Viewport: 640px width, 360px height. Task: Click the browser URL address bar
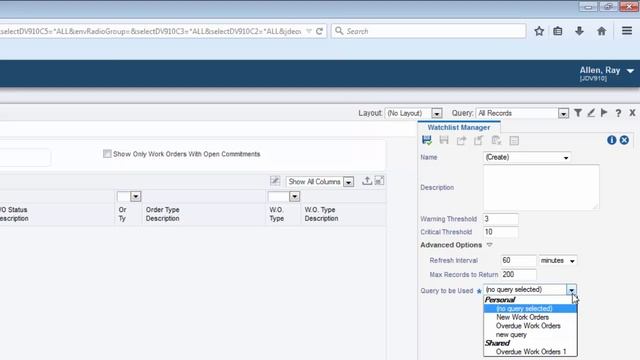coord(151,31)
